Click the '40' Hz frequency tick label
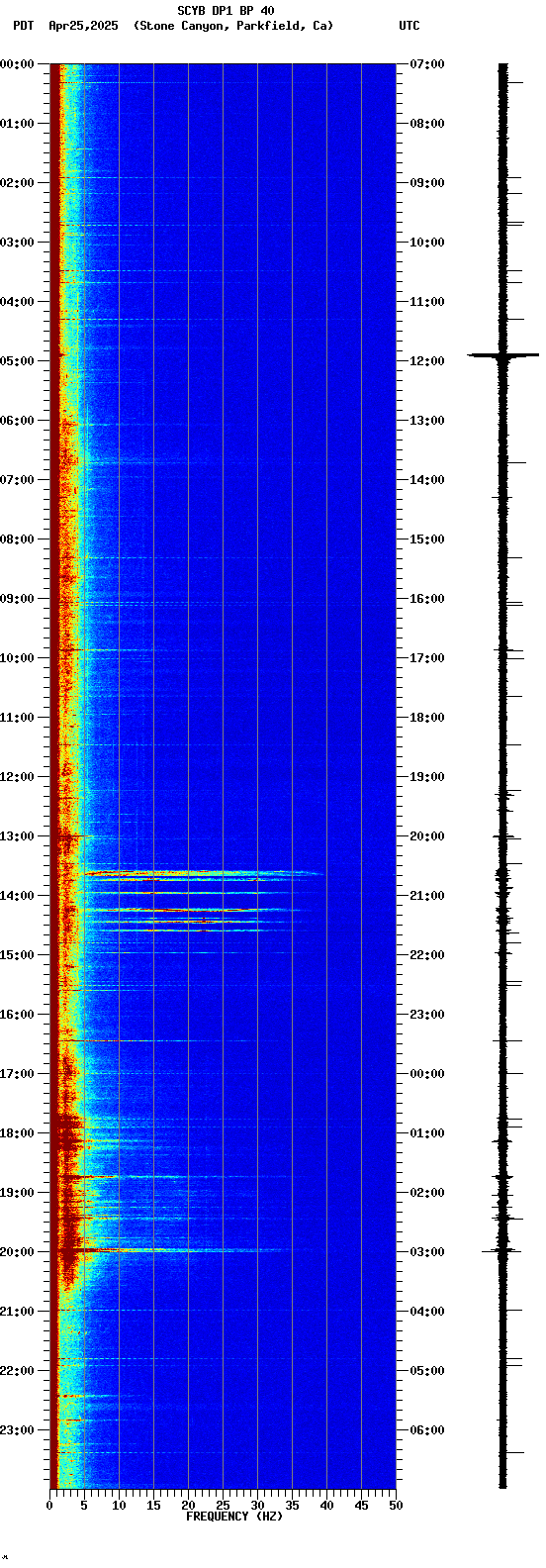The height and width of the screenshot is (1568, 546). [326, 1506]
